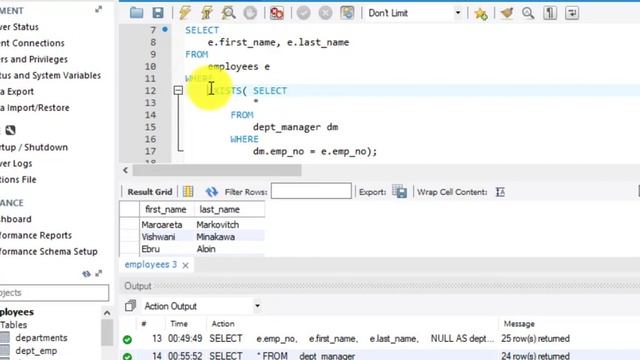Stop query execution icon
This screenshot has width=640, height=360.
pos(250,13)
